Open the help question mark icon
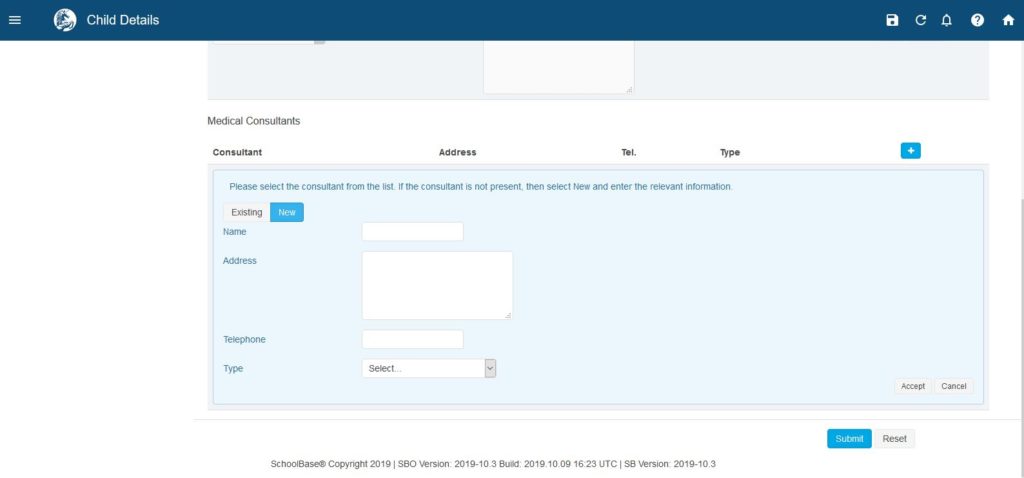The width and height of the screenshot is (1024, 478). [977, 20]
